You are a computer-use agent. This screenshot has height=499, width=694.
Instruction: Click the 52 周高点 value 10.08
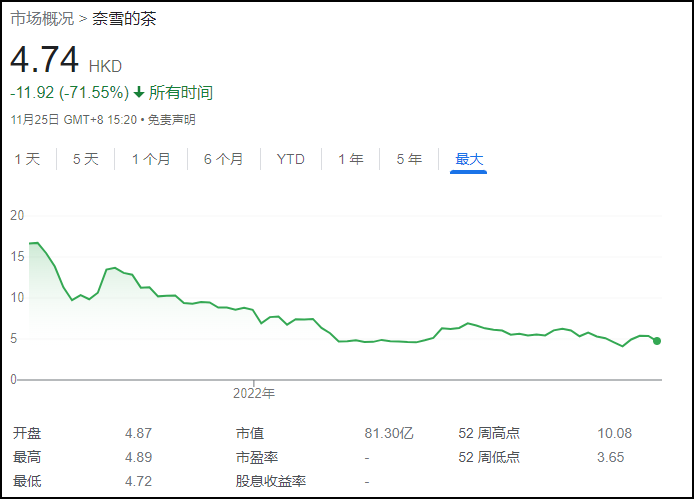coord(615,433)
